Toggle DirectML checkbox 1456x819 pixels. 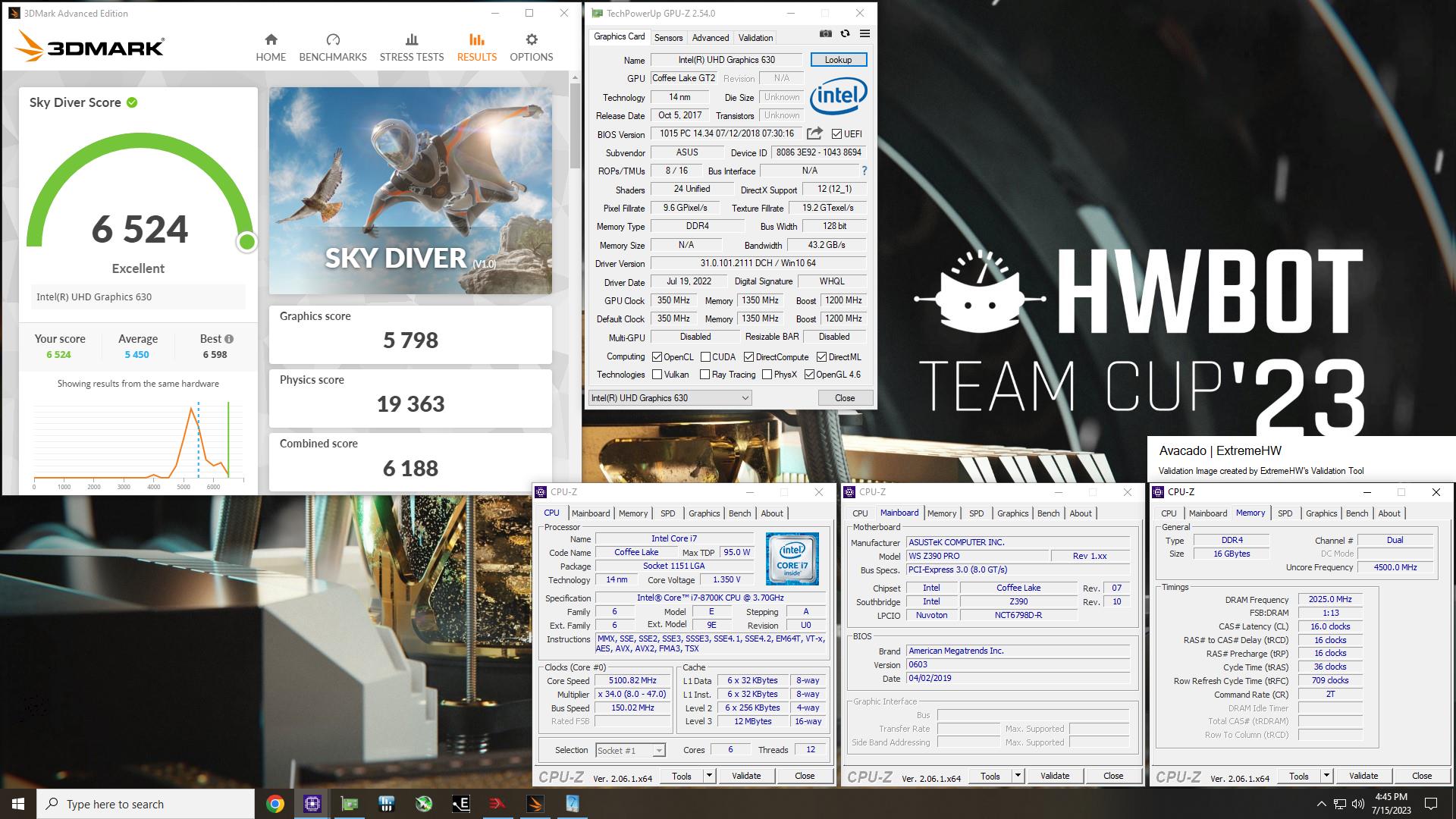click(x=821, y=356)
